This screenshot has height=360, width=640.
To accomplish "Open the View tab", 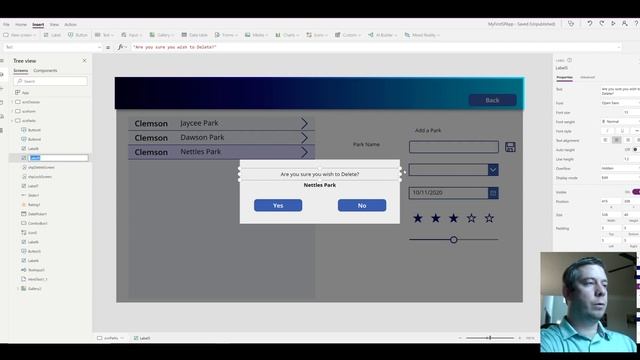I will click(54, 24).
